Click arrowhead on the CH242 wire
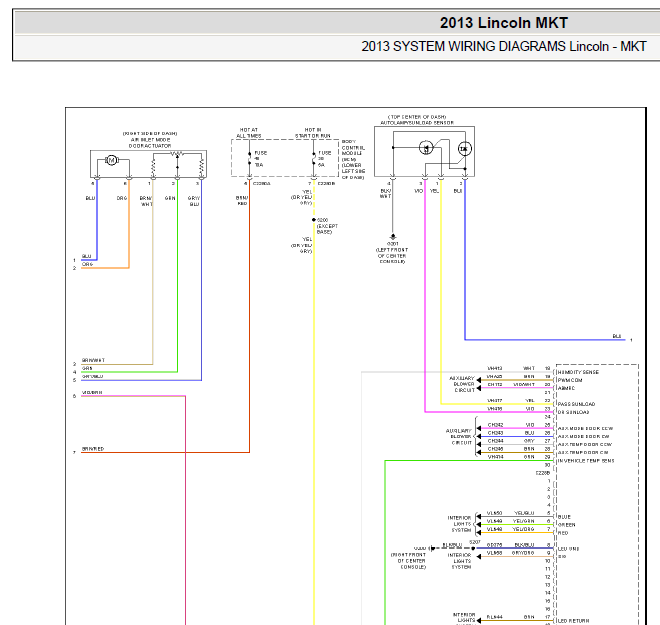 click(479, 429)
